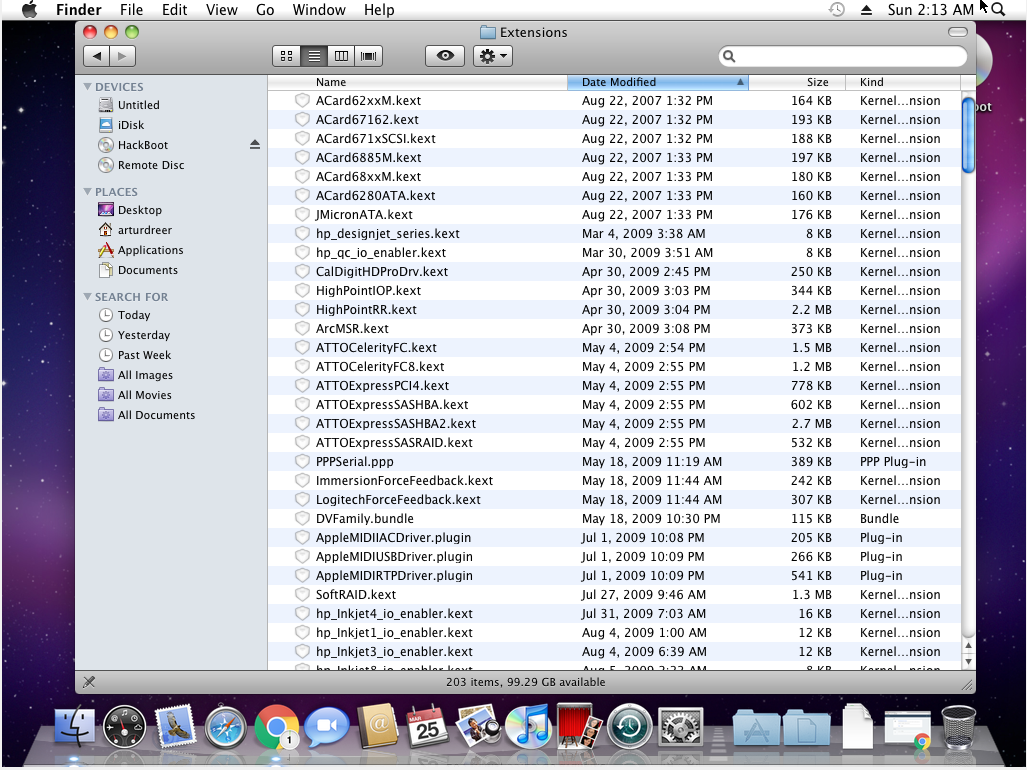Open the View menu
1027x770 pixels.
[x=221, y=10]
